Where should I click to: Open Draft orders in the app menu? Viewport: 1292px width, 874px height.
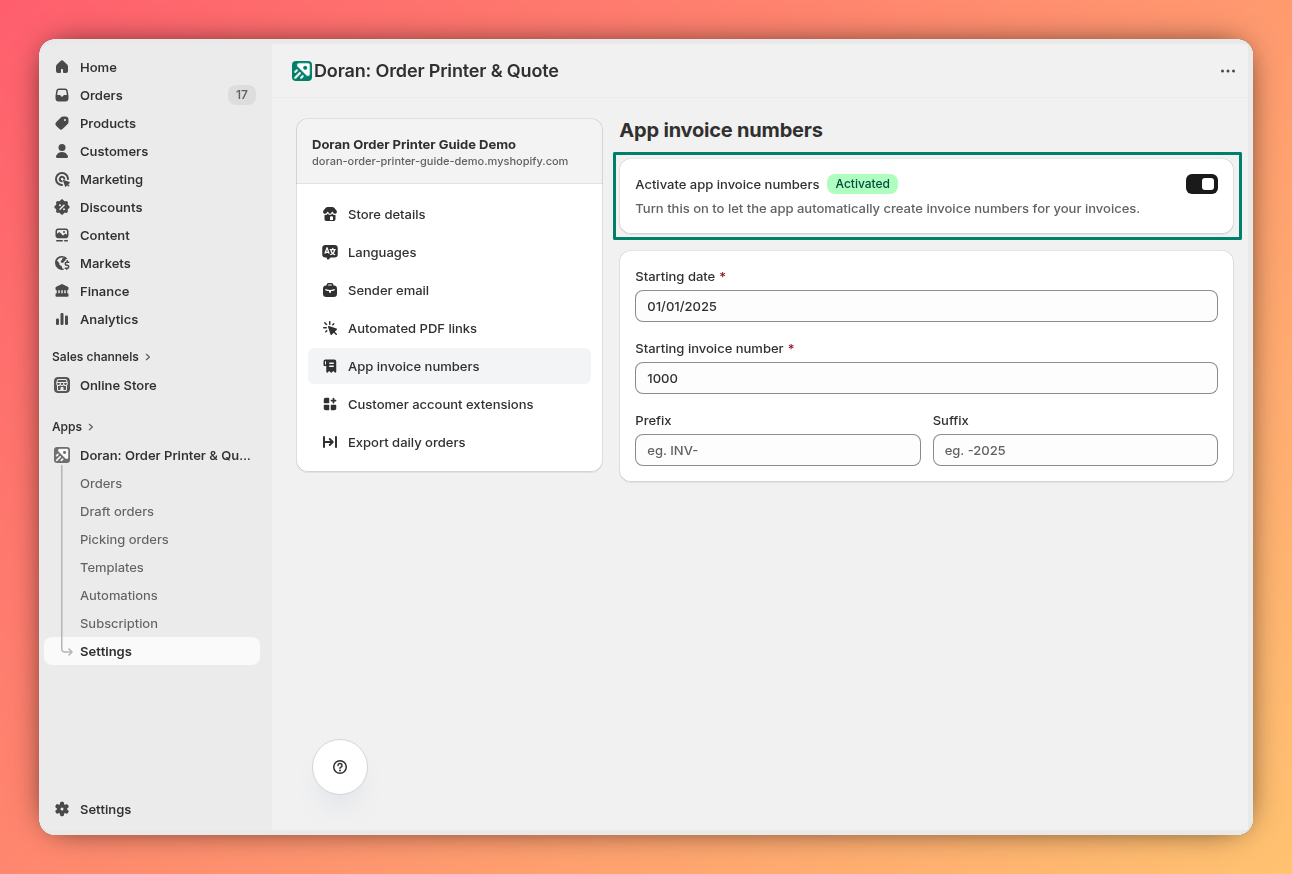[x=116, y=511]
